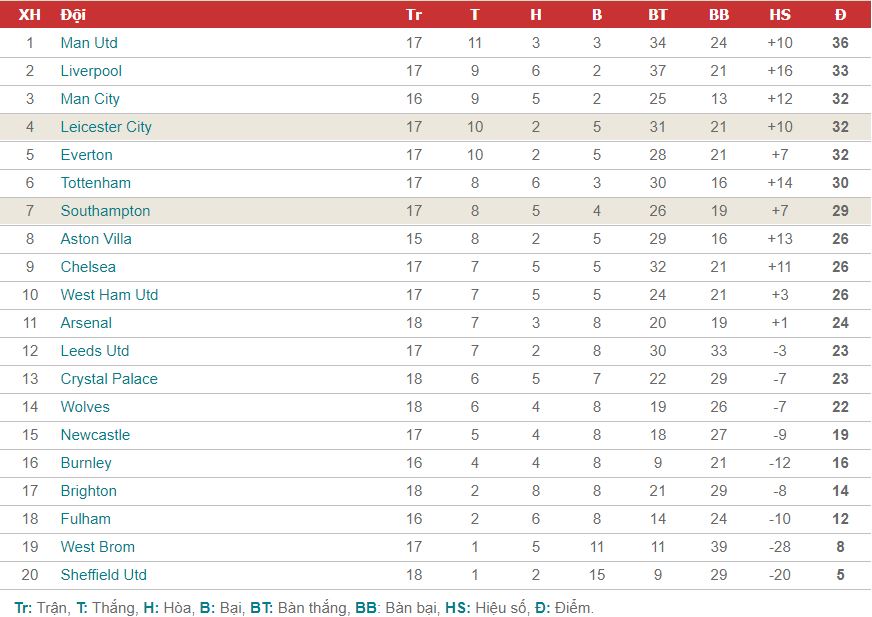Click the Everton team link

point(87,155)
